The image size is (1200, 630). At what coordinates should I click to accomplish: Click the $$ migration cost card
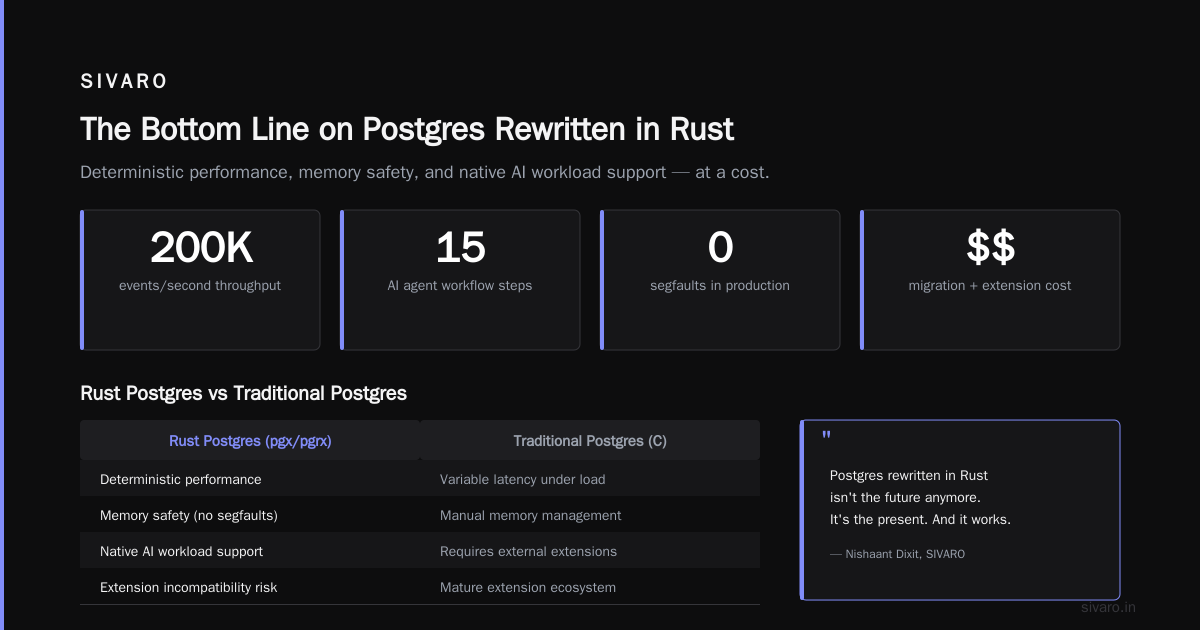pos(990,280)
